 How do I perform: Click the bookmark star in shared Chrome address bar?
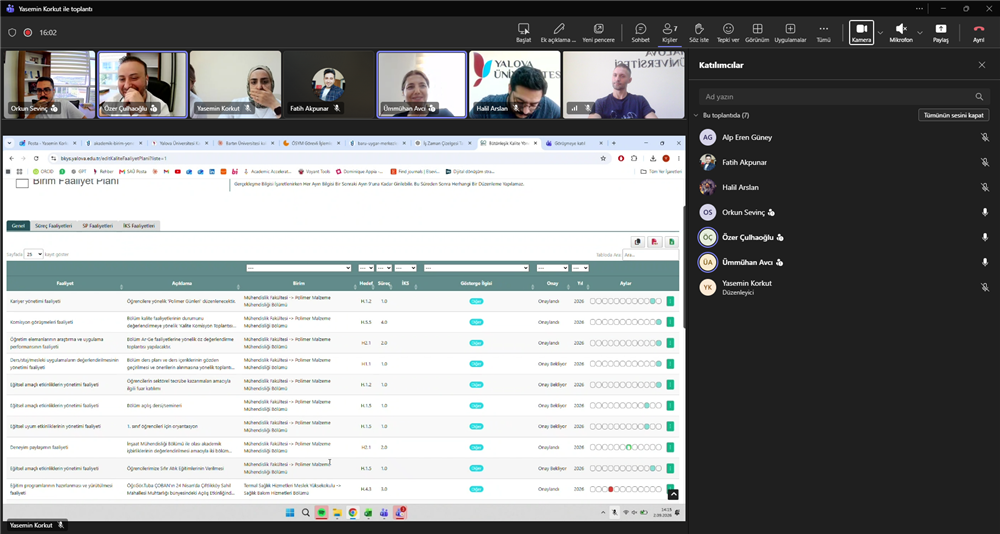pos(603,158)
